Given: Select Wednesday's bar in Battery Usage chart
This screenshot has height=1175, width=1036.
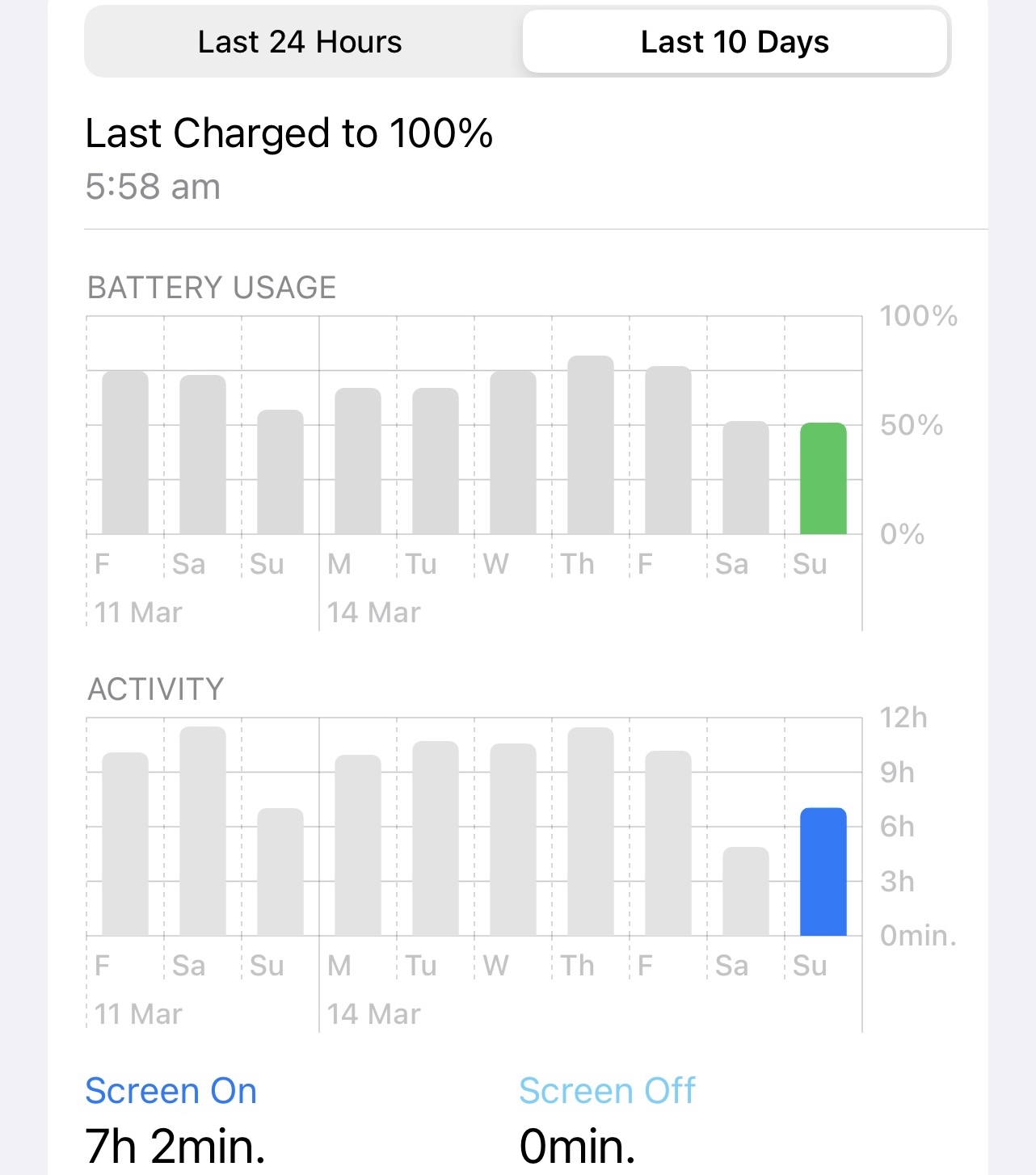Looking at the screenshot, I should 513,453.
